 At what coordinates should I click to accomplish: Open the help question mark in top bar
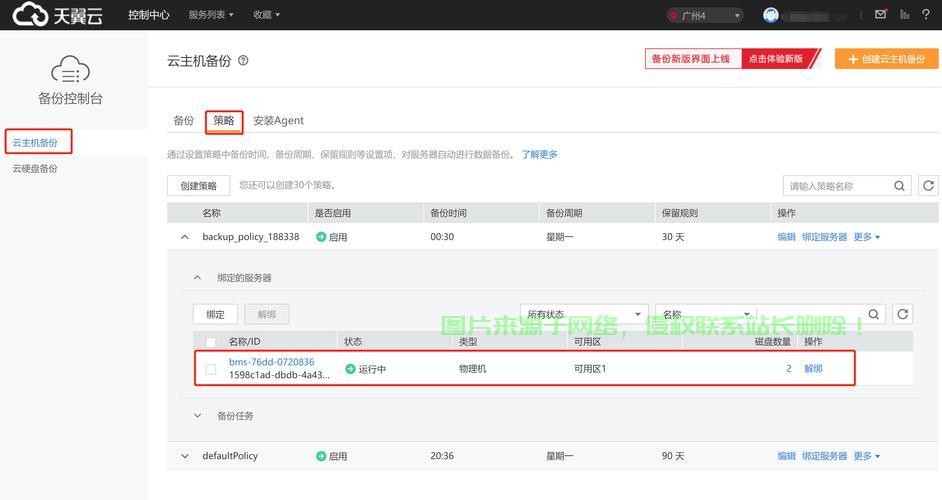(926, 14)
